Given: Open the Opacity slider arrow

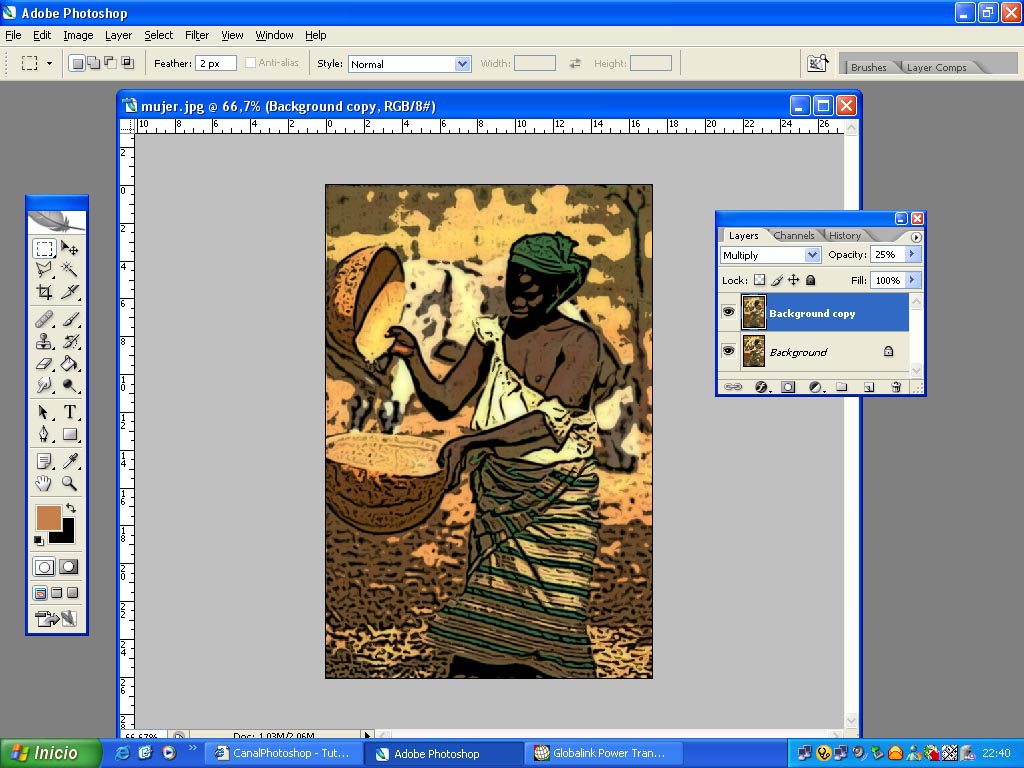Looking at the screenshot, I should pyautogui.click(x=912, y=254).
